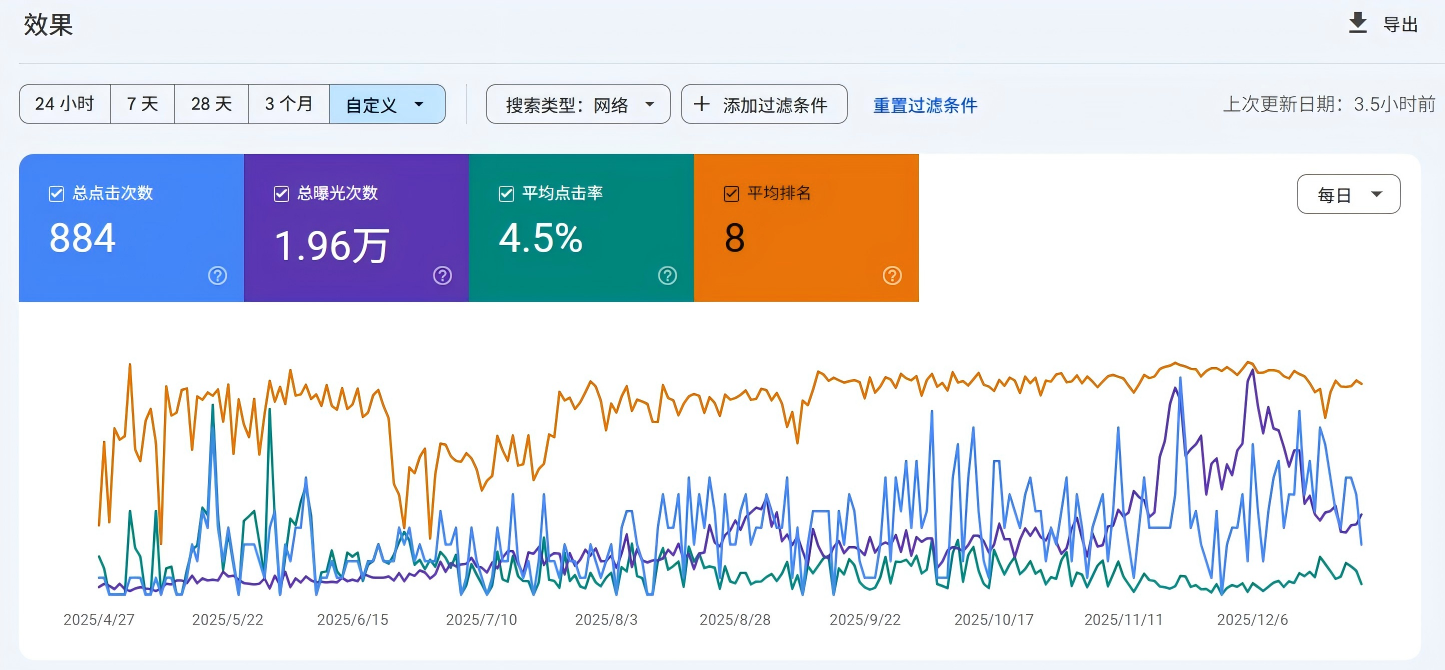
Task: Click the 导出 export button label
Action: point(1400,25)
